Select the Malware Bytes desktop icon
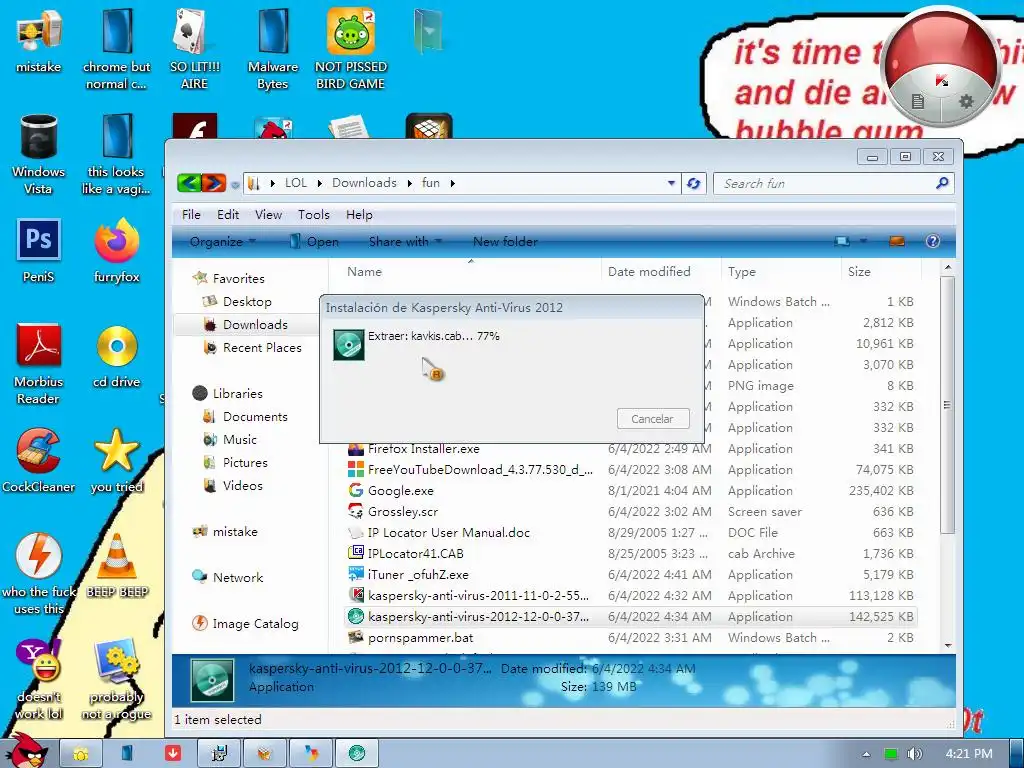Viewport: 1024px width, 768px height. [x=273, y=49]
